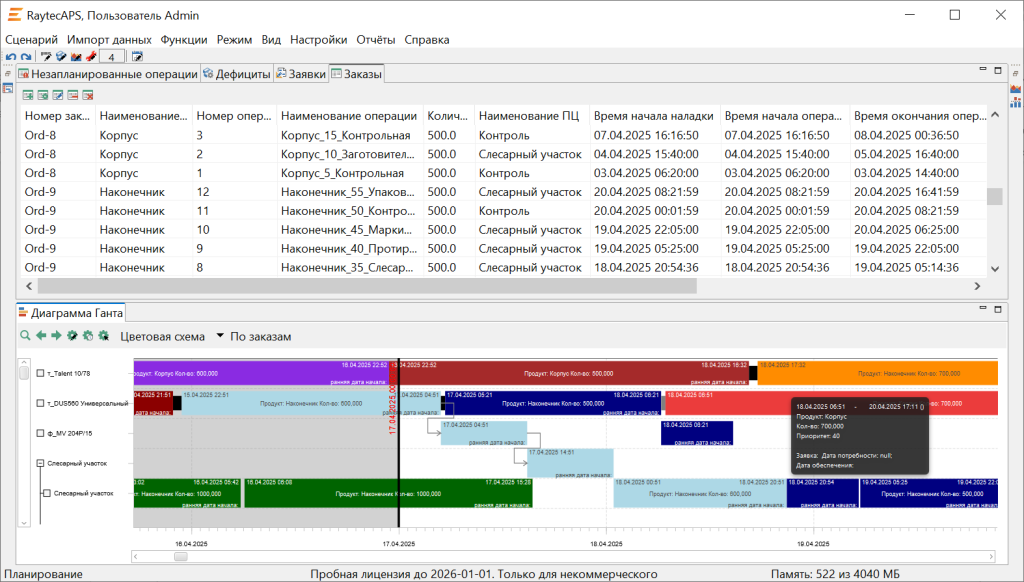Click the restore view icon on left sidebar
This screenshot has width=1024, height=582.
click(8, 74)
